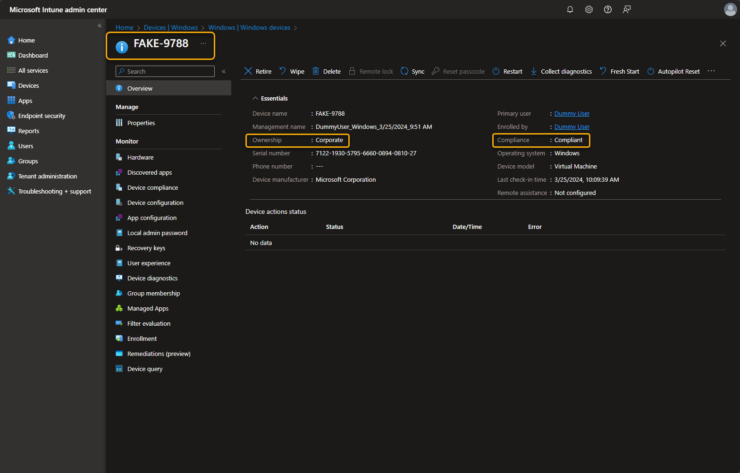
Task: Open portal settings gear icon
Action: click(x=589, y=9)
